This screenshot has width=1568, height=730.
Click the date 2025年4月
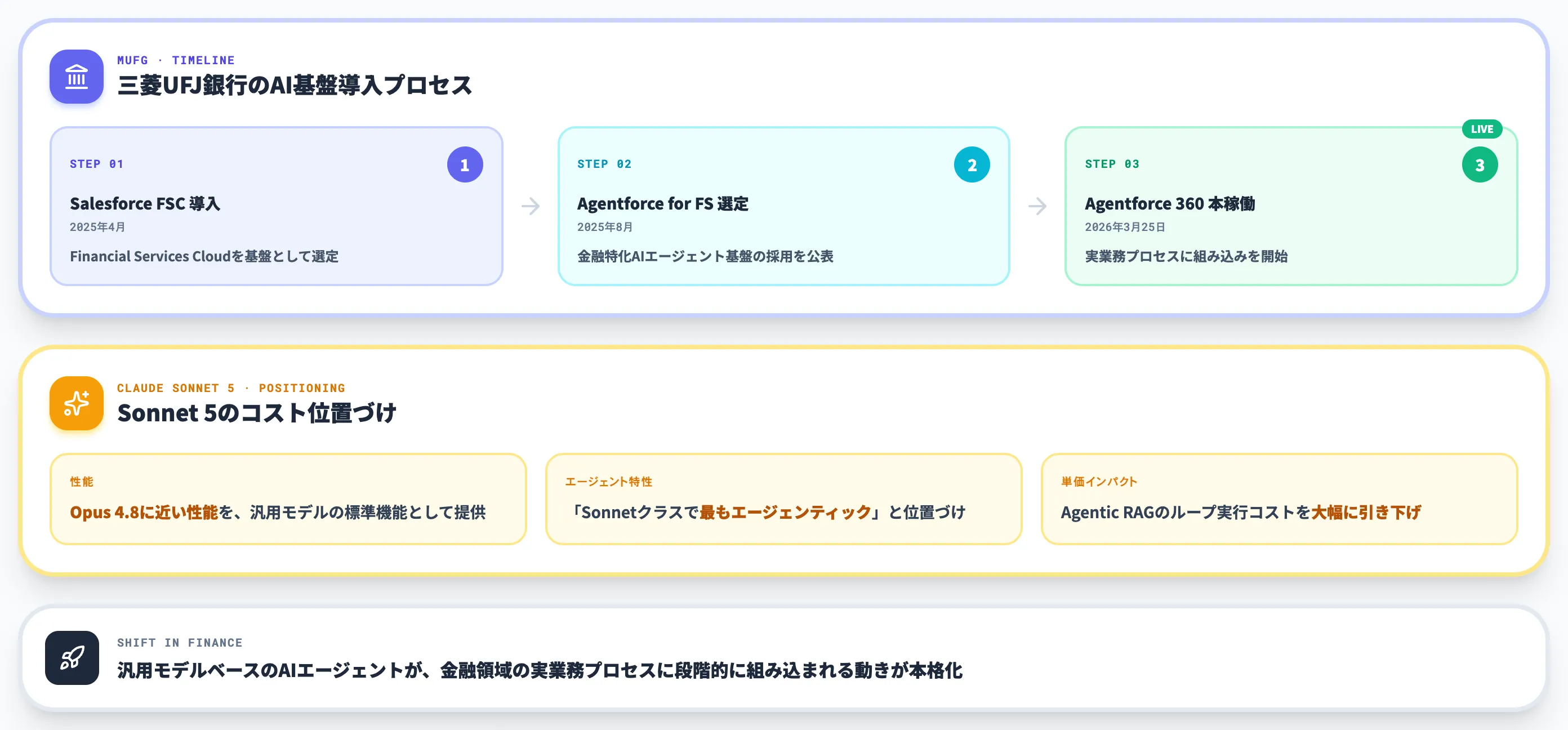click(x=97, y=227)
